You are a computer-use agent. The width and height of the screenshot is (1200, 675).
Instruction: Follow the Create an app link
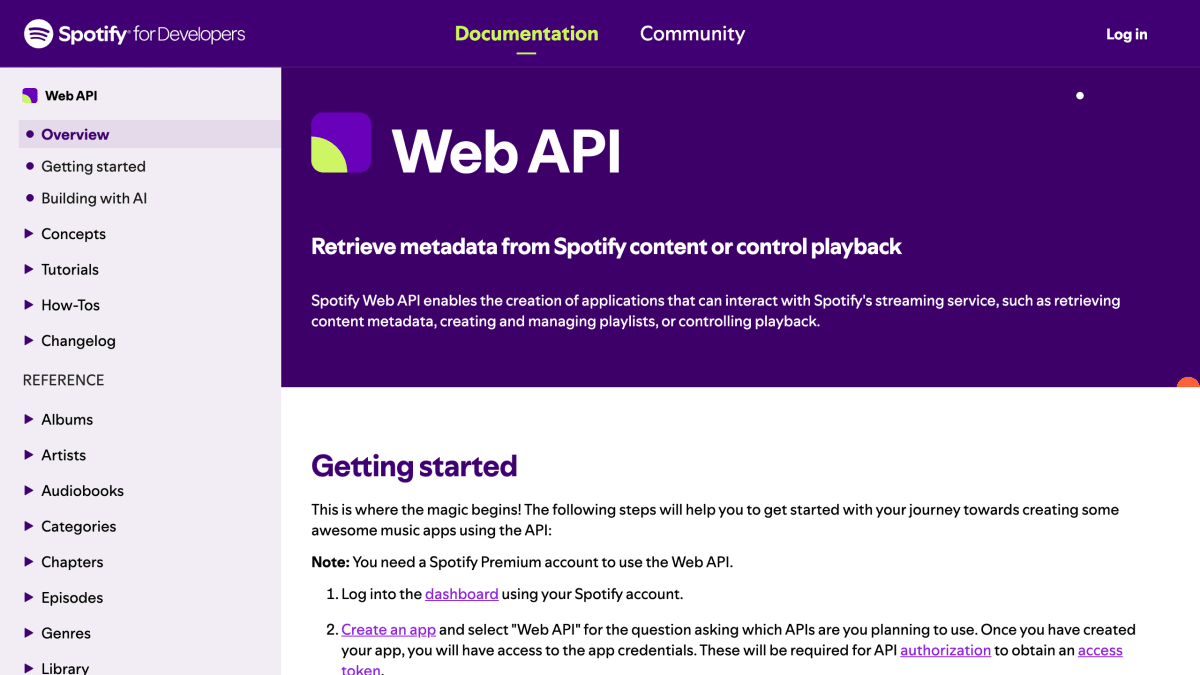[x=388, y=630]
